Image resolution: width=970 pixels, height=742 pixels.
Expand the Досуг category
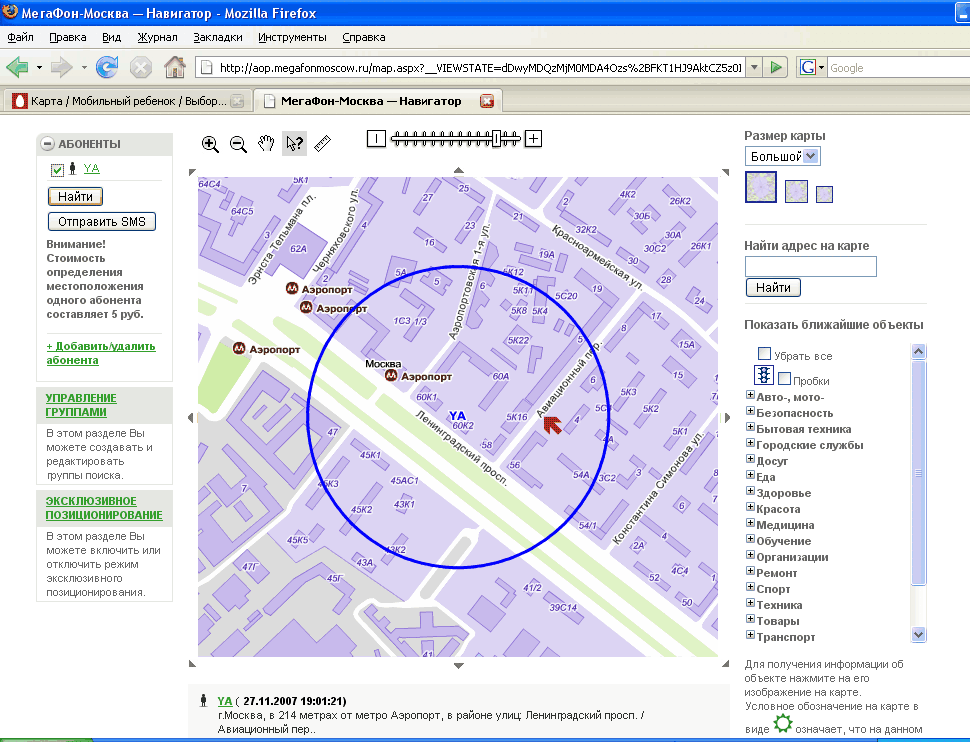pos(750,459)
